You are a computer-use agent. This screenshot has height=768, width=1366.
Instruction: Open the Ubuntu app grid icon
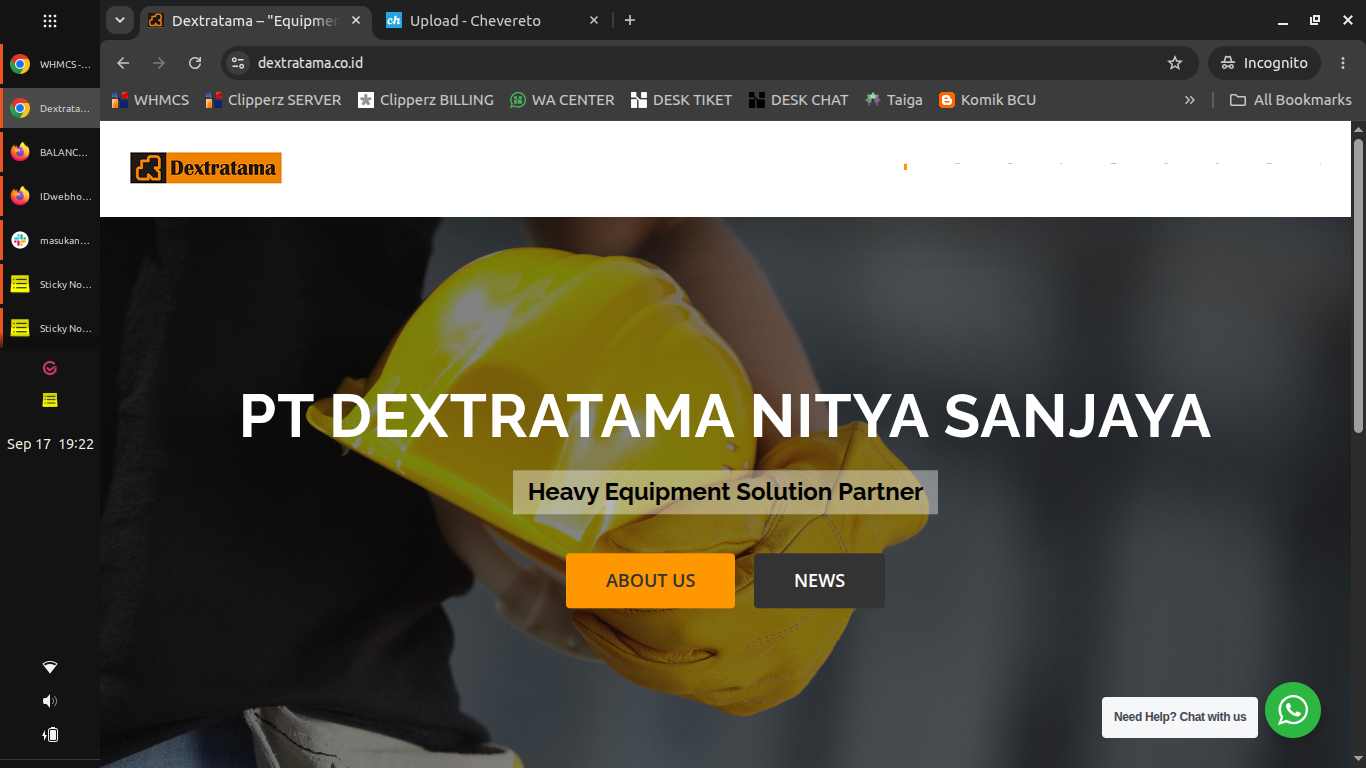50,20
